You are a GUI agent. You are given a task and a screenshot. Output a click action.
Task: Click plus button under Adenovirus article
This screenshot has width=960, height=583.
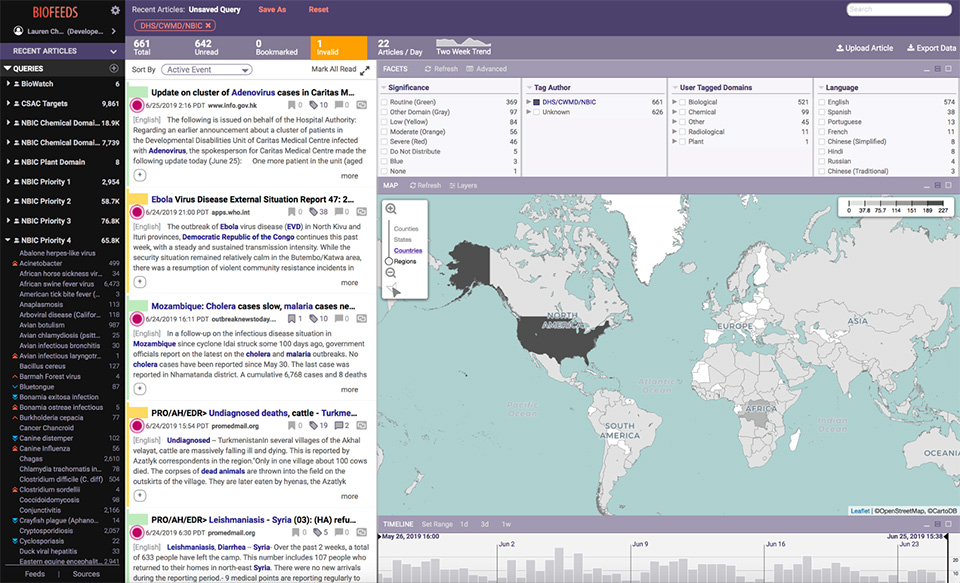140,176
